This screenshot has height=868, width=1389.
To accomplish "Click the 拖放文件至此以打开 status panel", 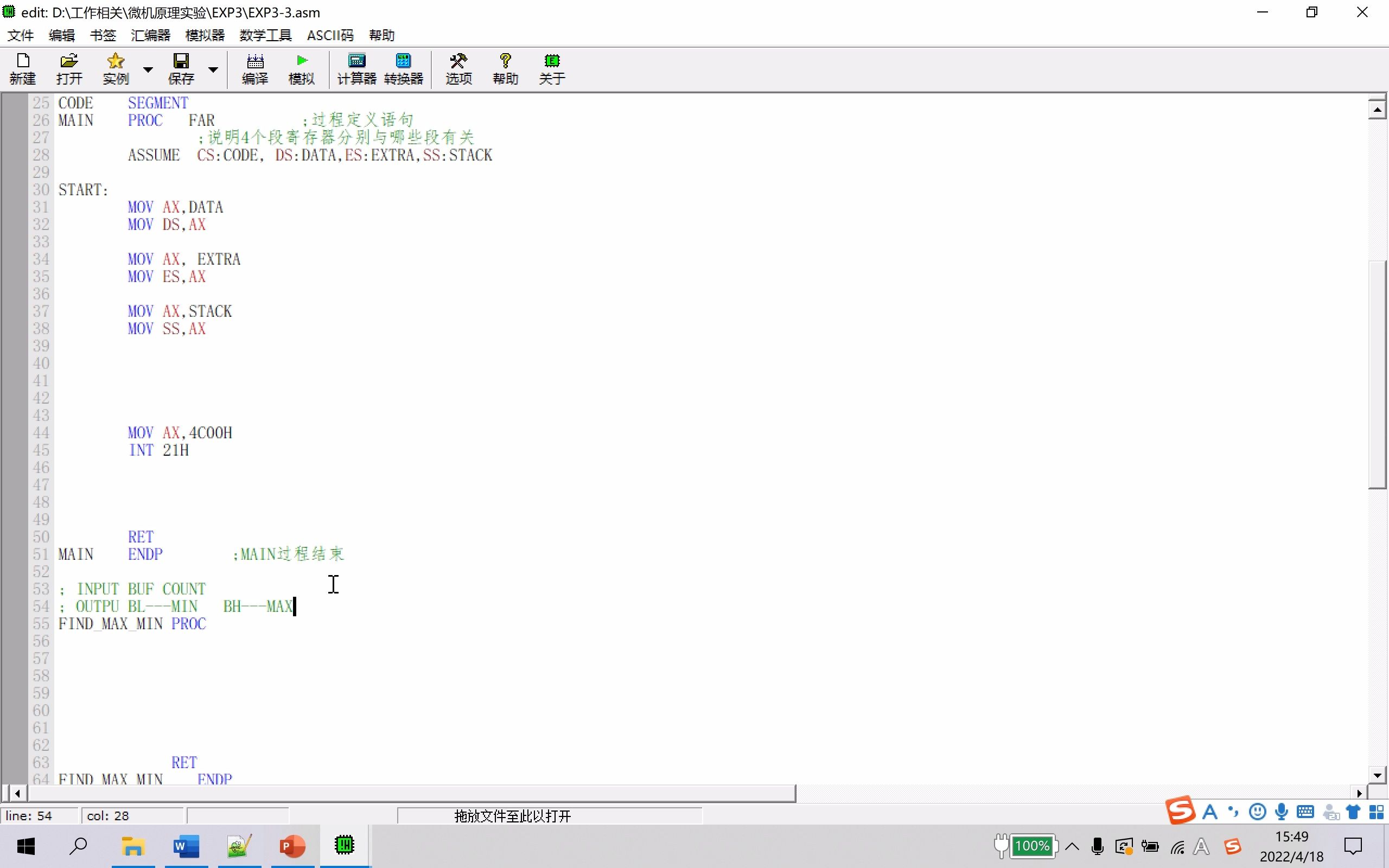I will coord(549,816).
